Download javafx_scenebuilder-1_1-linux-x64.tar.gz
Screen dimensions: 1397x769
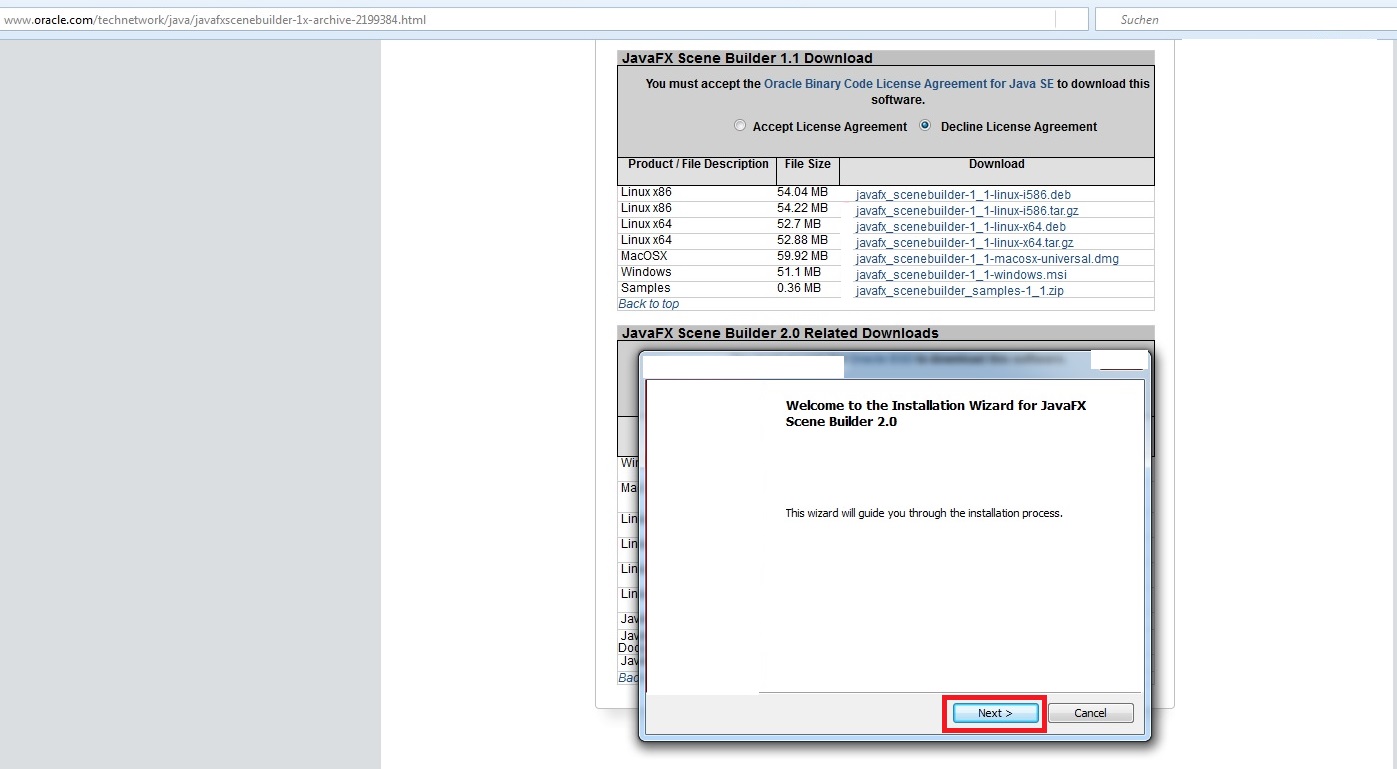(965, 243)
